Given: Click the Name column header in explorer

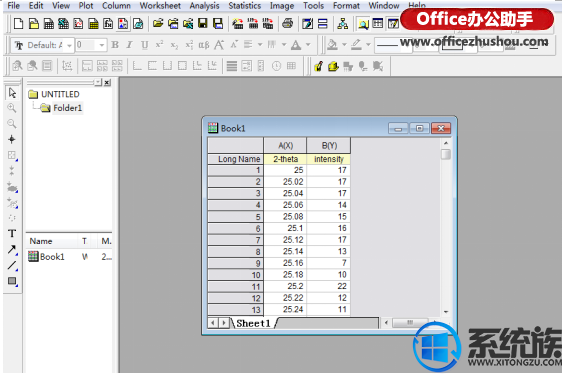Looking at the screenshot, I should (41, 241).
